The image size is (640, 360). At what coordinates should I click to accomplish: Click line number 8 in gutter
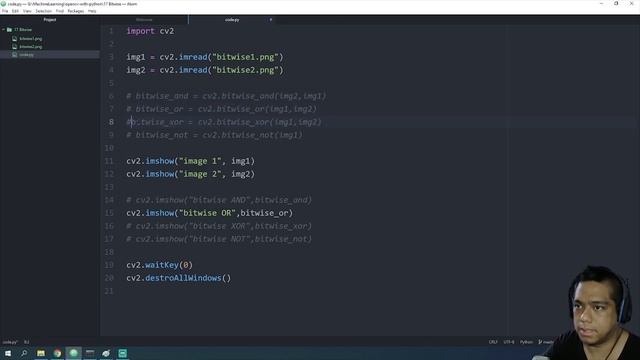point(111,122)
